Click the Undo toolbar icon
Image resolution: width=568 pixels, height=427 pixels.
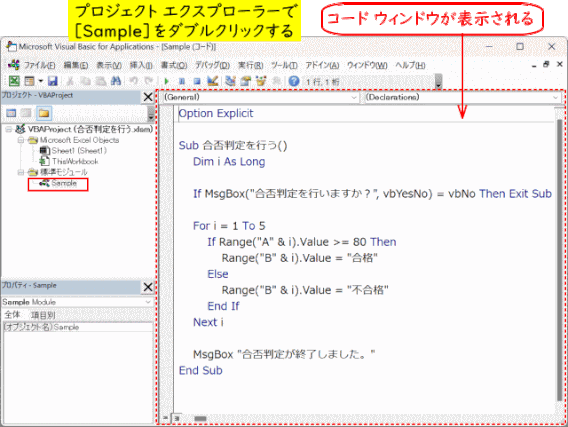pyautogui.click(x=134, y=81)
